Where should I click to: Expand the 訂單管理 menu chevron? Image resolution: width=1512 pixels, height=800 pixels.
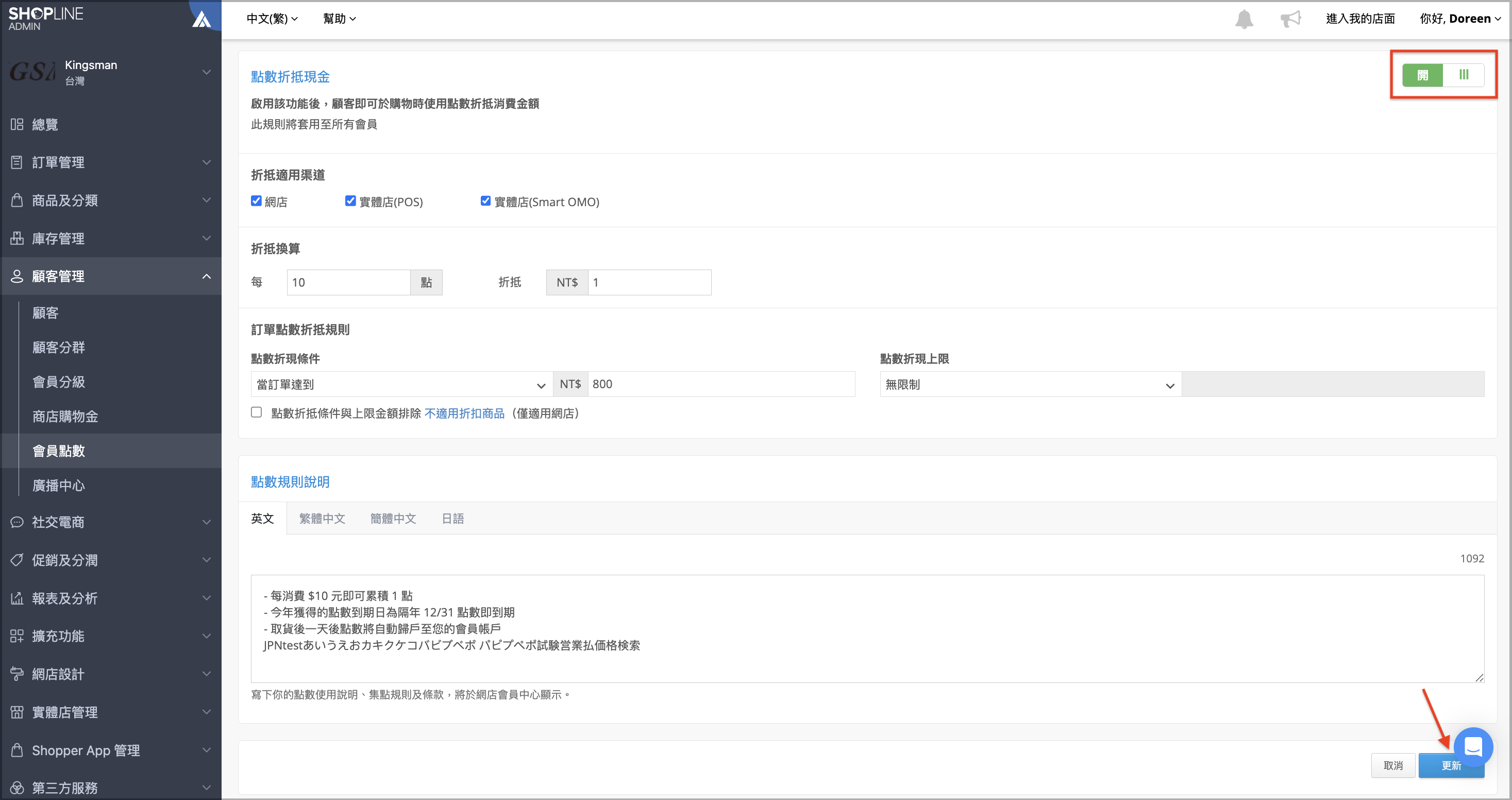click(207, 162)
